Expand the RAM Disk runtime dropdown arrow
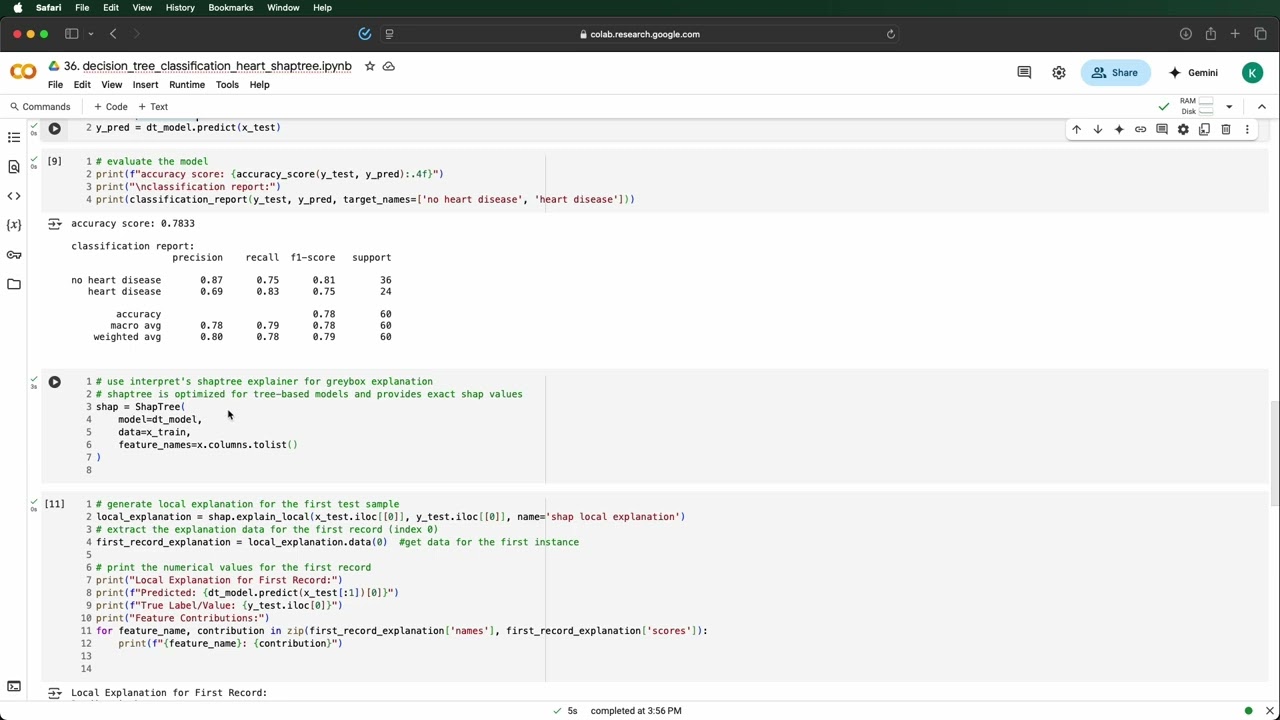Screen dimensions: 1280x720 click(x=1229, y=106)
